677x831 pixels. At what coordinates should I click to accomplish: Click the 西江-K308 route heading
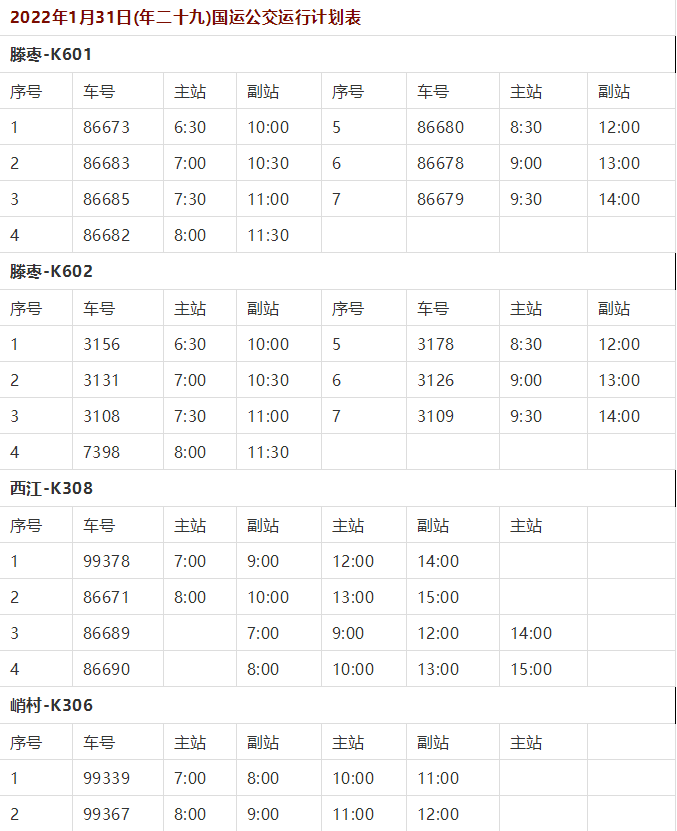click(x=51, y=488)
